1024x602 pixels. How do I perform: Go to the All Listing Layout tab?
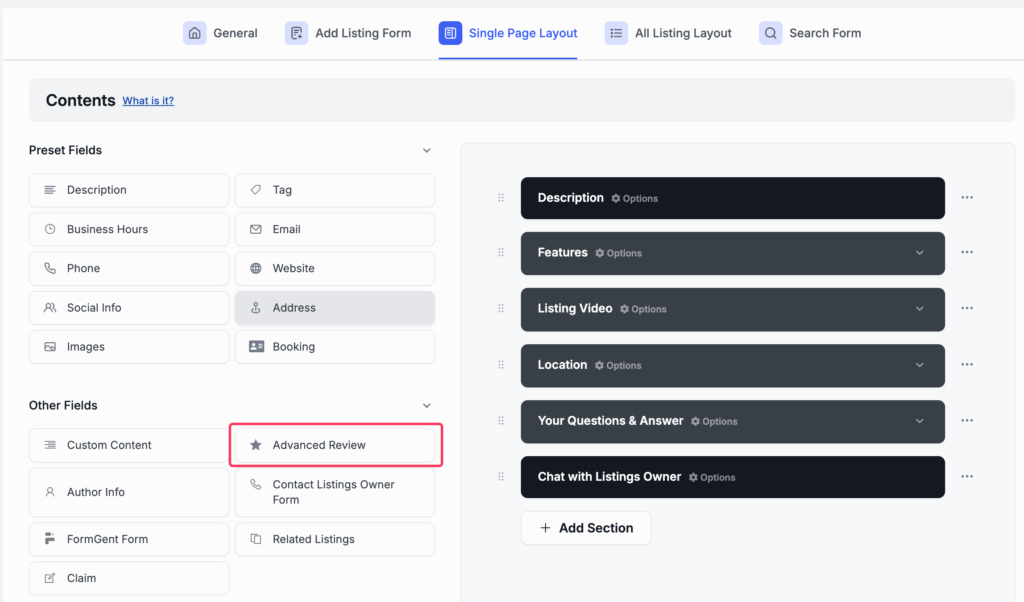668,33
